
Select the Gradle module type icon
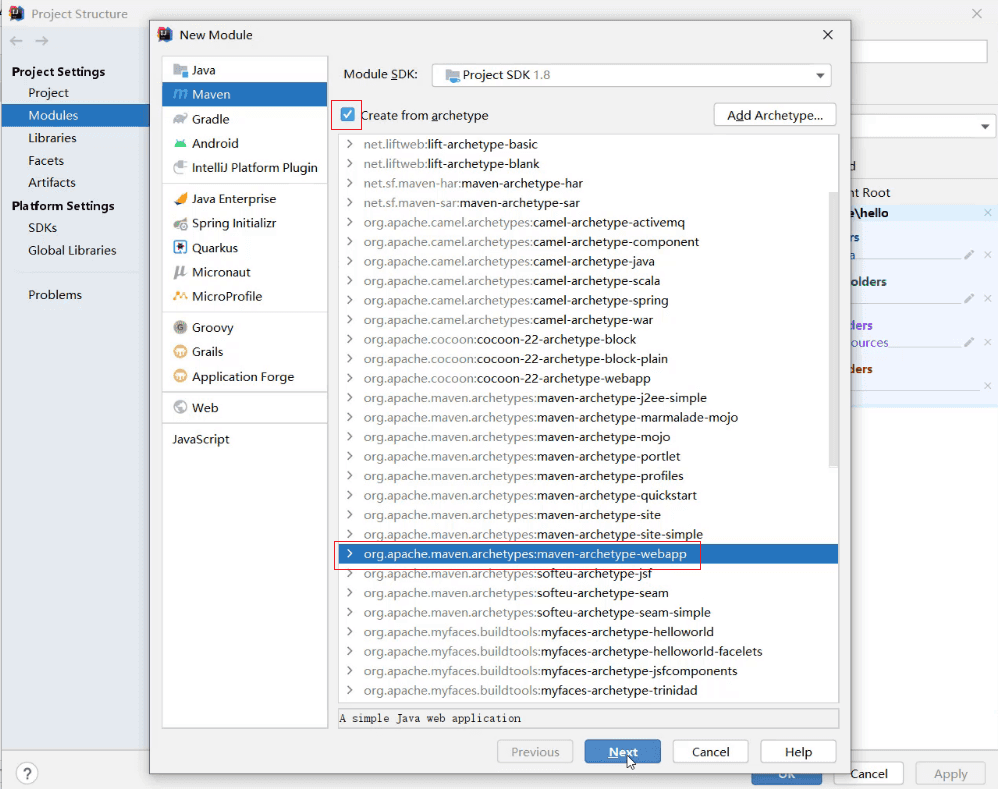tap(181, 119)
